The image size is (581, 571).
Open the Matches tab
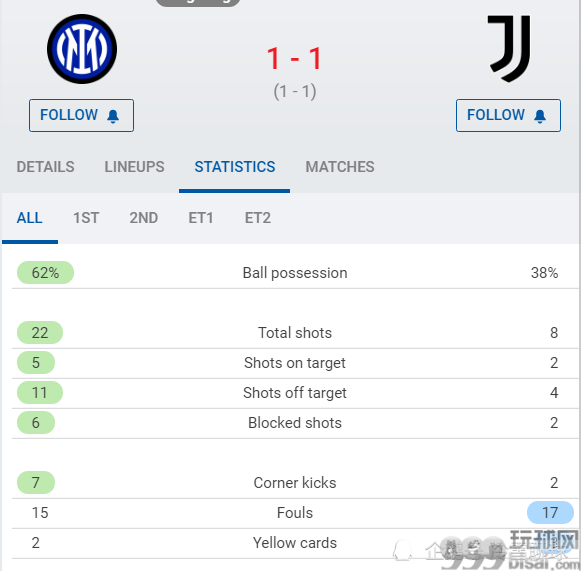pyautogui.click(x=340, y=167)
